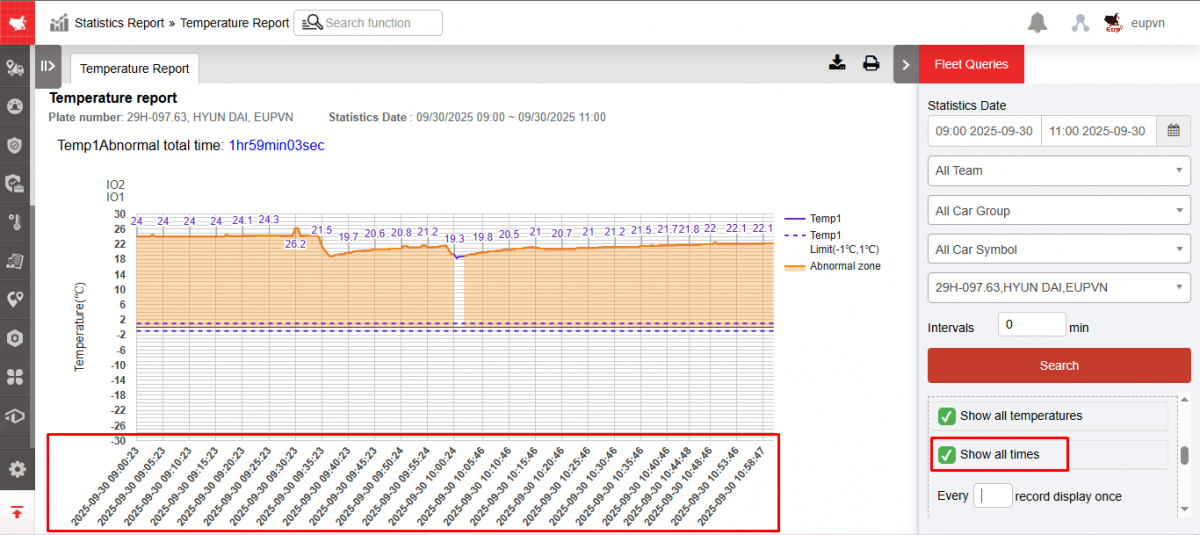Open the vehicle 29H-097.63 plate dropdown
The image size is (1200, 535).
pos(1059,288)
